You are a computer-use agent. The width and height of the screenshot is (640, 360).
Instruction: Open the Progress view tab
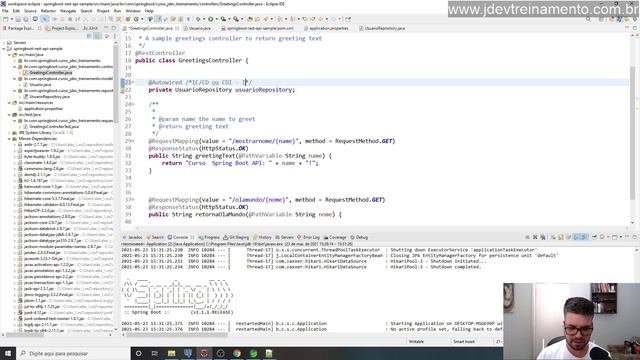209,237
